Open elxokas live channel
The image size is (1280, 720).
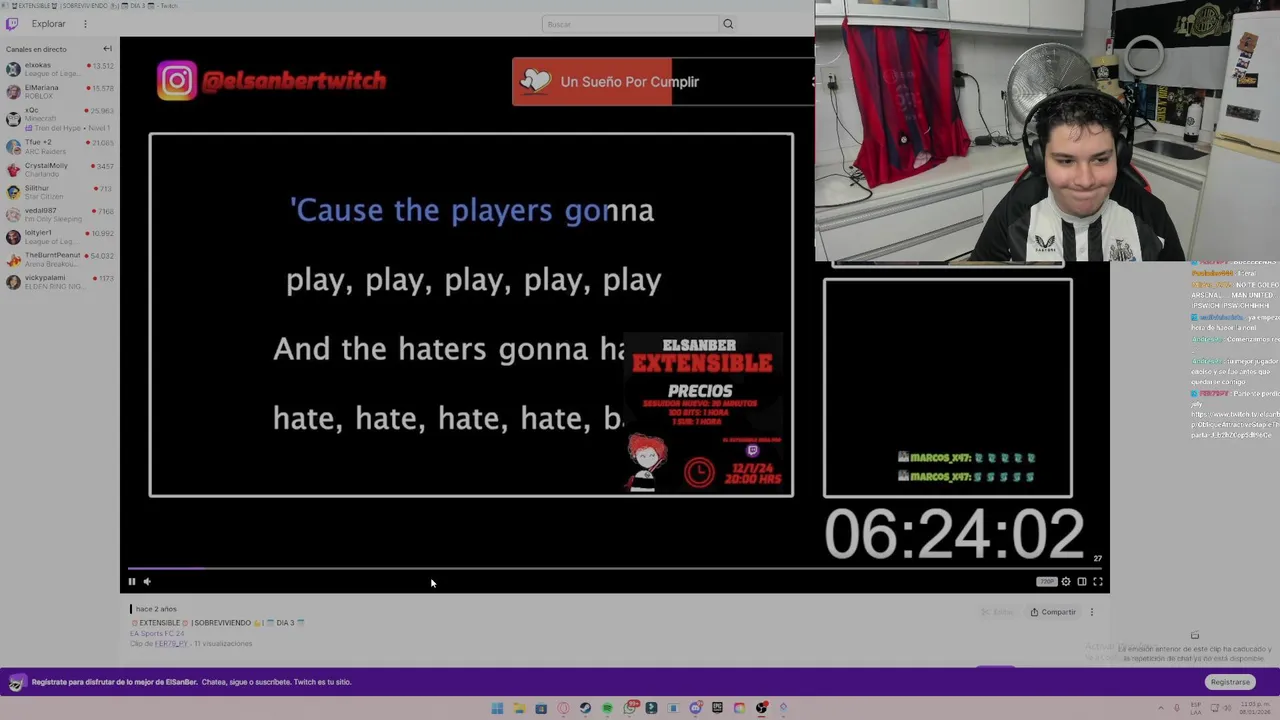(59, 69)
